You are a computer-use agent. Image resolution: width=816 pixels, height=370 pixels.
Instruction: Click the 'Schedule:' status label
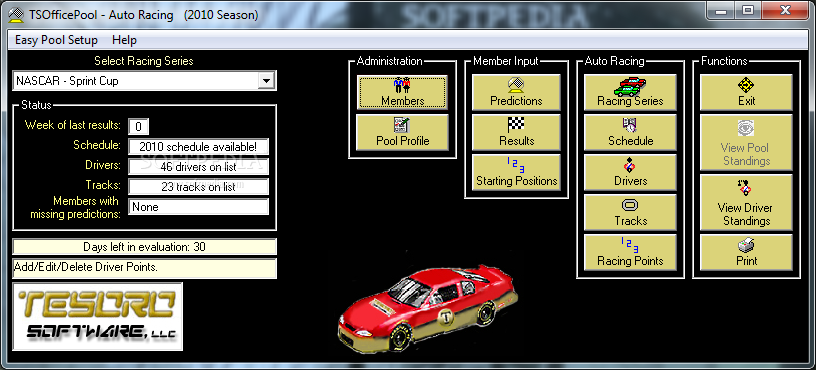(97, 145)
